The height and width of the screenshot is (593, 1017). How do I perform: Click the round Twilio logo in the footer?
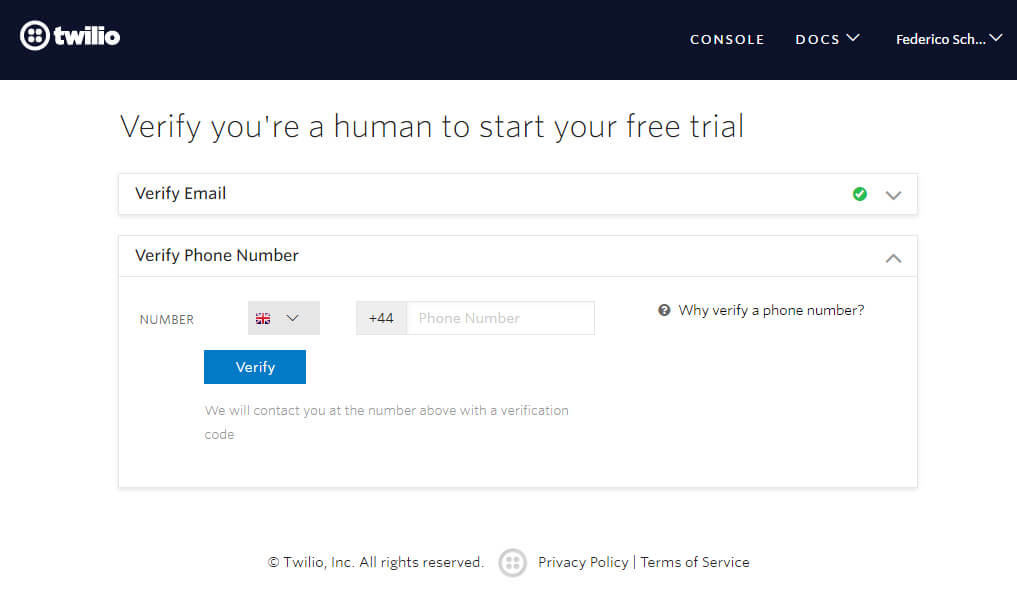click(512, 563)
